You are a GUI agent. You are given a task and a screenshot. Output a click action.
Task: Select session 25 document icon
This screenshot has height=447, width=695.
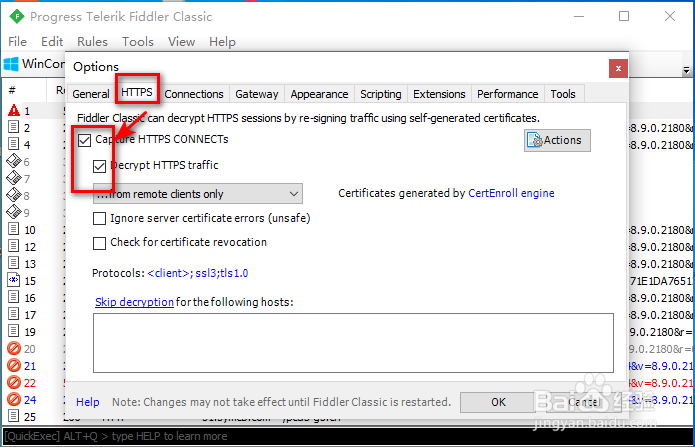pos(14,416)
